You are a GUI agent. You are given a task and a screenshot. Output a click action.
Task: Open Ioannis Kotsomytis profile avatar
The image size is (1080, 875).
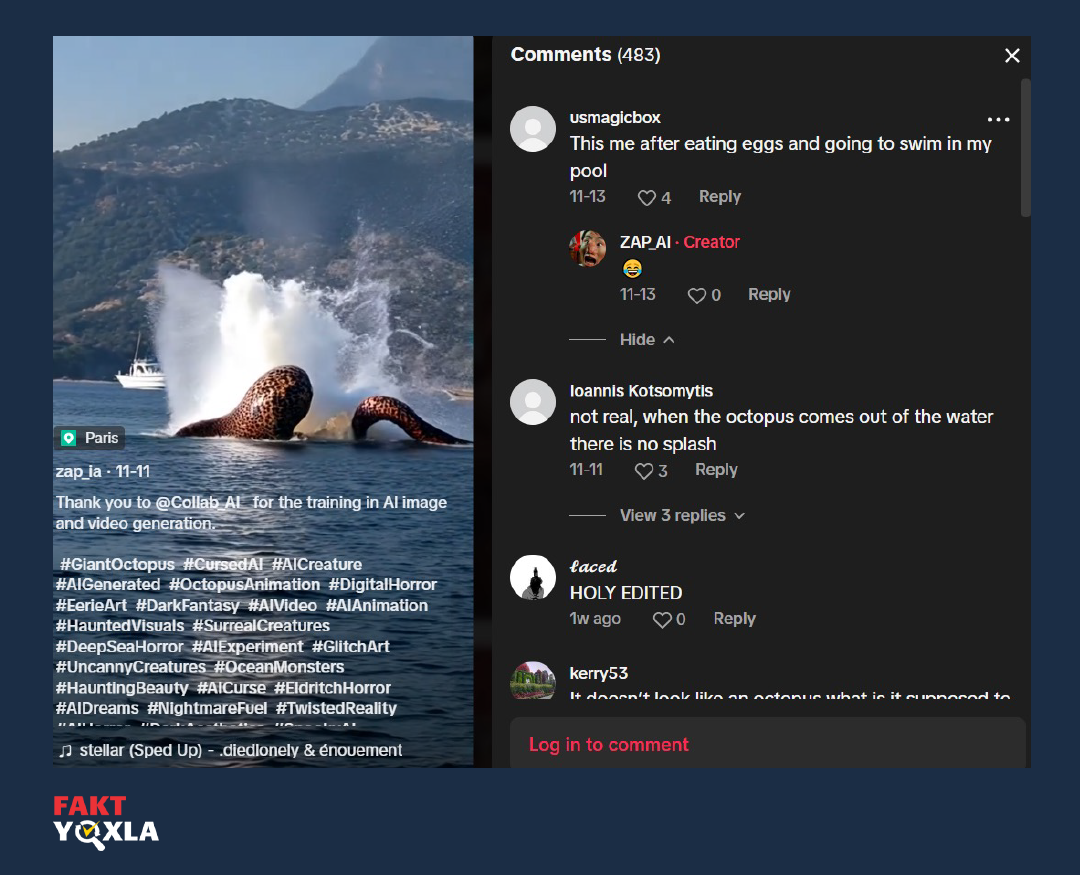(x=532, y=402)
